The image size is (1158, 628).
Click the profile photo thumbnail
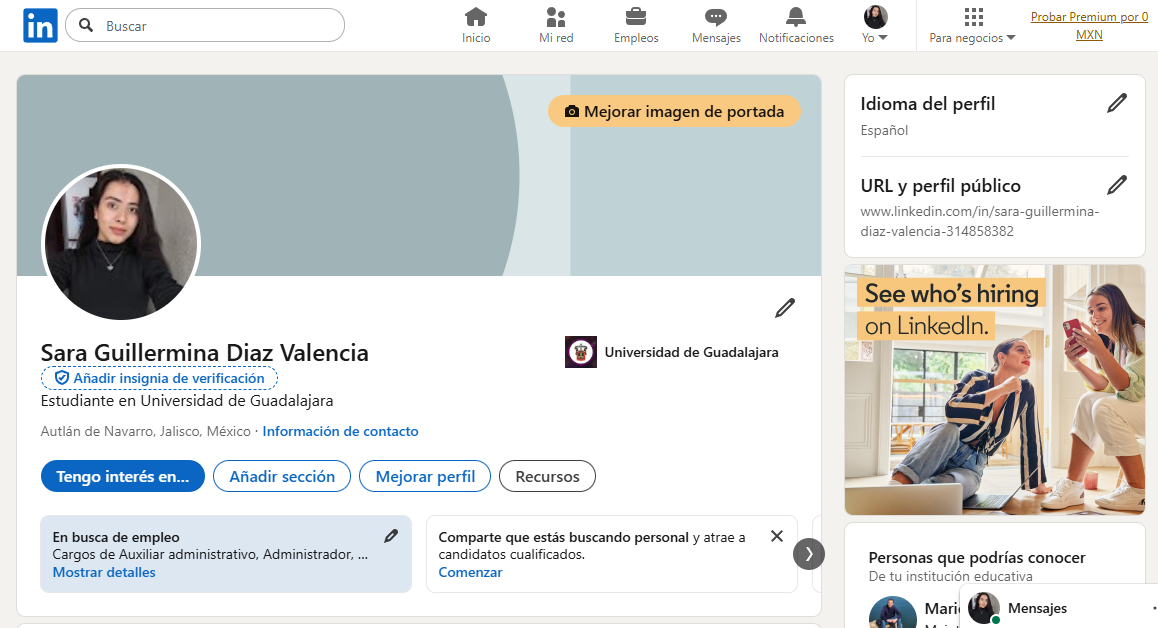[x=121, y=244]
